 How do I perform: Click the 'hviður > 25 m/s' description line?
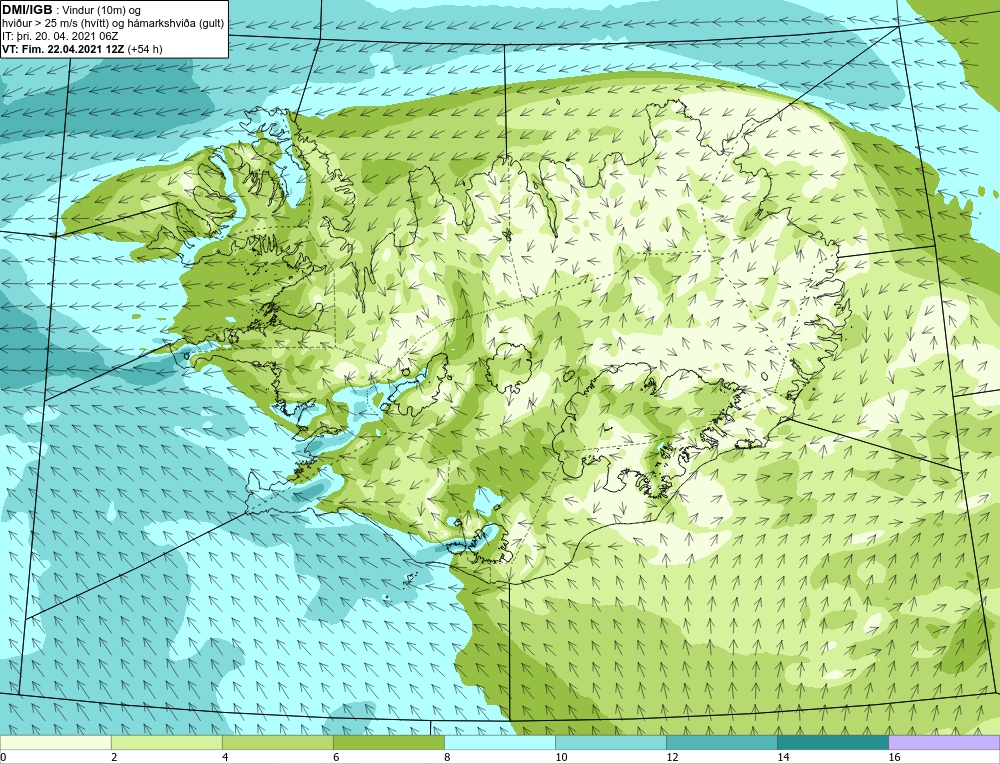pos(113,24)
